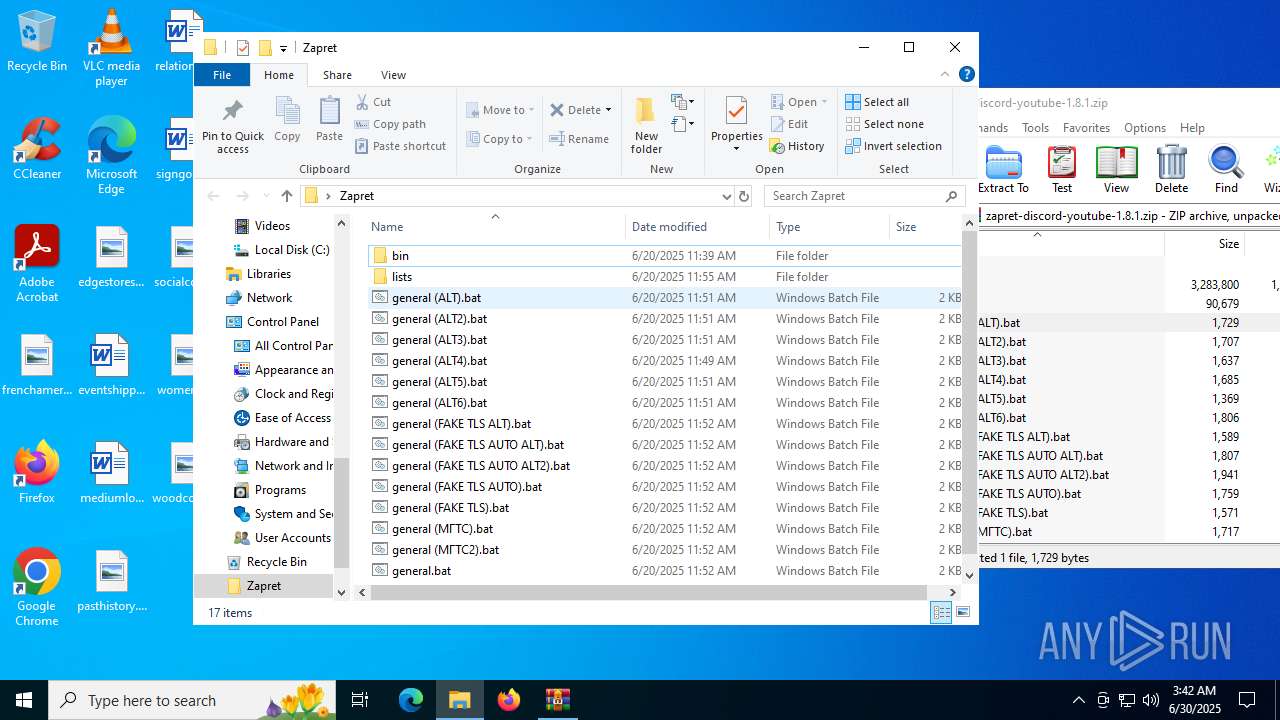Select Local Disk (C:) in navigation pane

pyautogui.click(x=281, y=250)
